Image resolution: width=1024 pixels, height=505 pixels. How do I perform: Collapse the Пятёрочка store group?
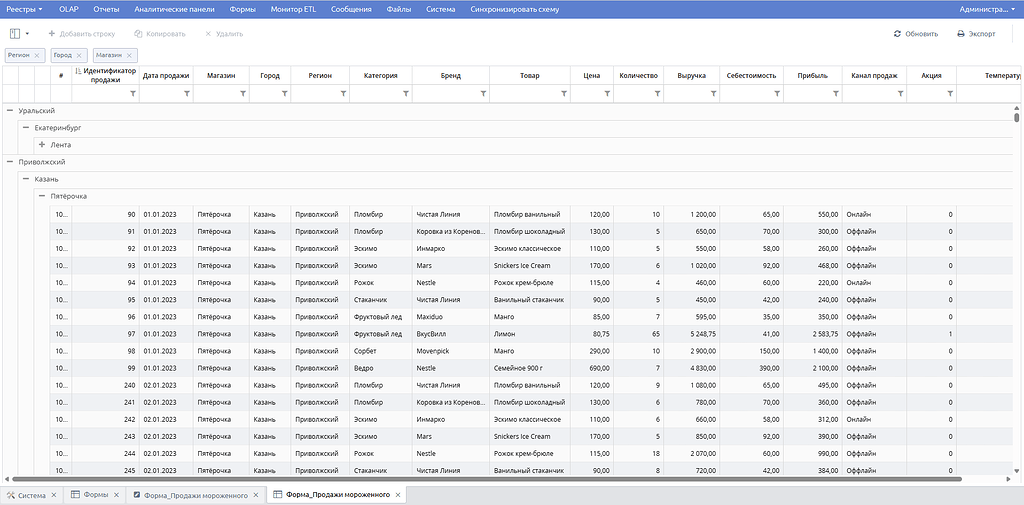(x=42, y=195)
